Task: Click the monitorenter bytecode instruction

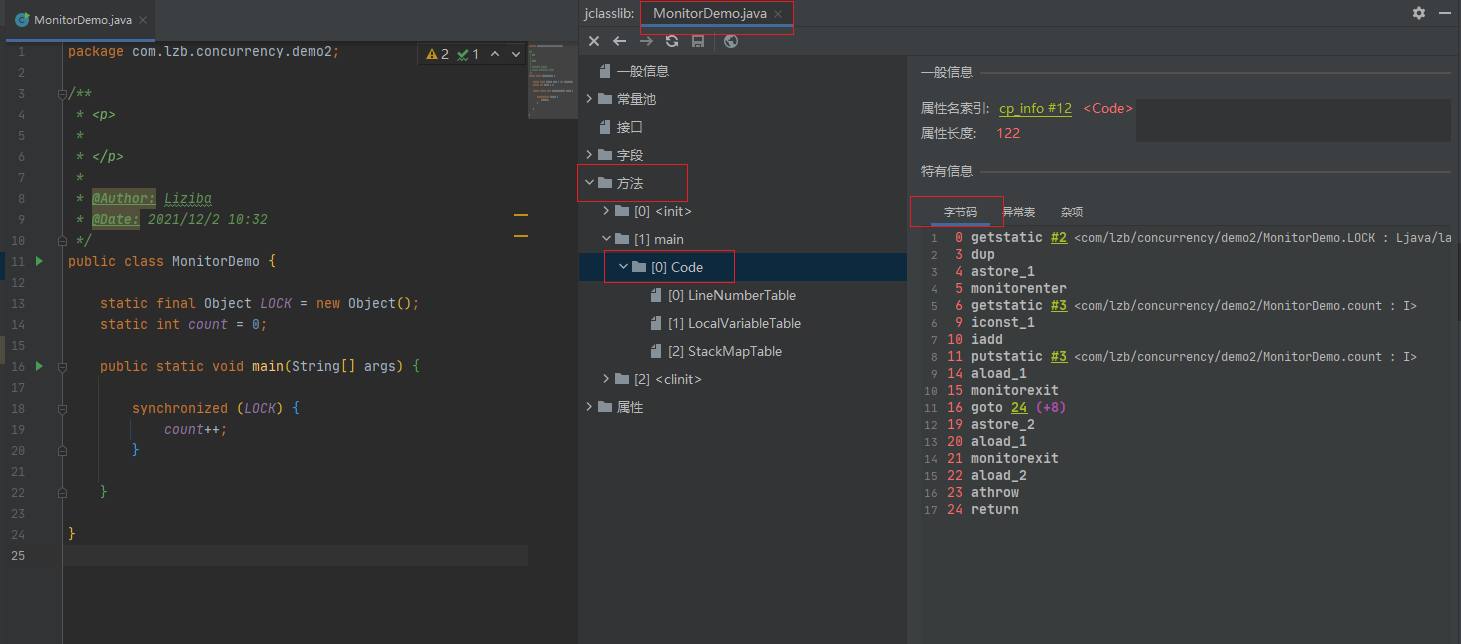Action: (x=1018, y=289)
